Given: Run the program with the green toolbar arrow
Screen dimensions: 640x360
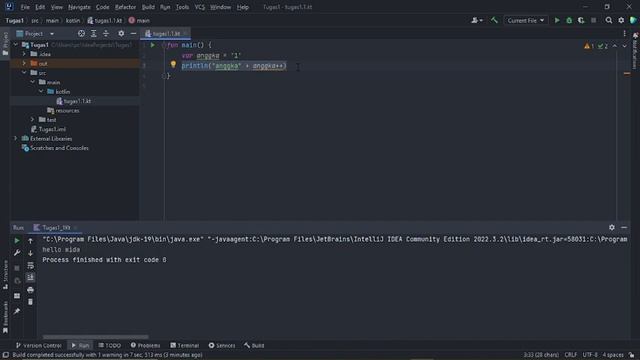Looking at the screenshot, I should [557, 20].
